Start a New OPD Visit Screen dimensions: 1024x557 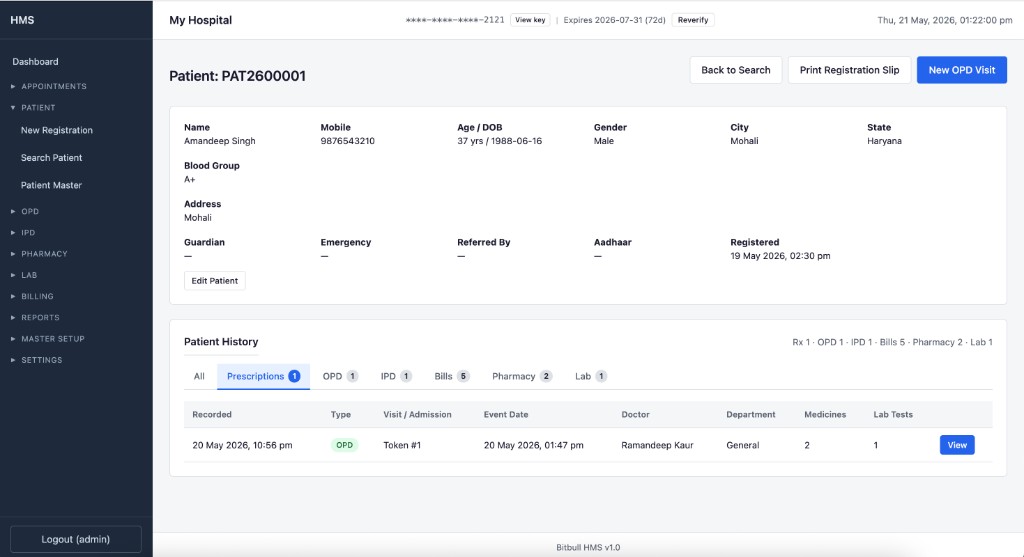click(961, 70)
